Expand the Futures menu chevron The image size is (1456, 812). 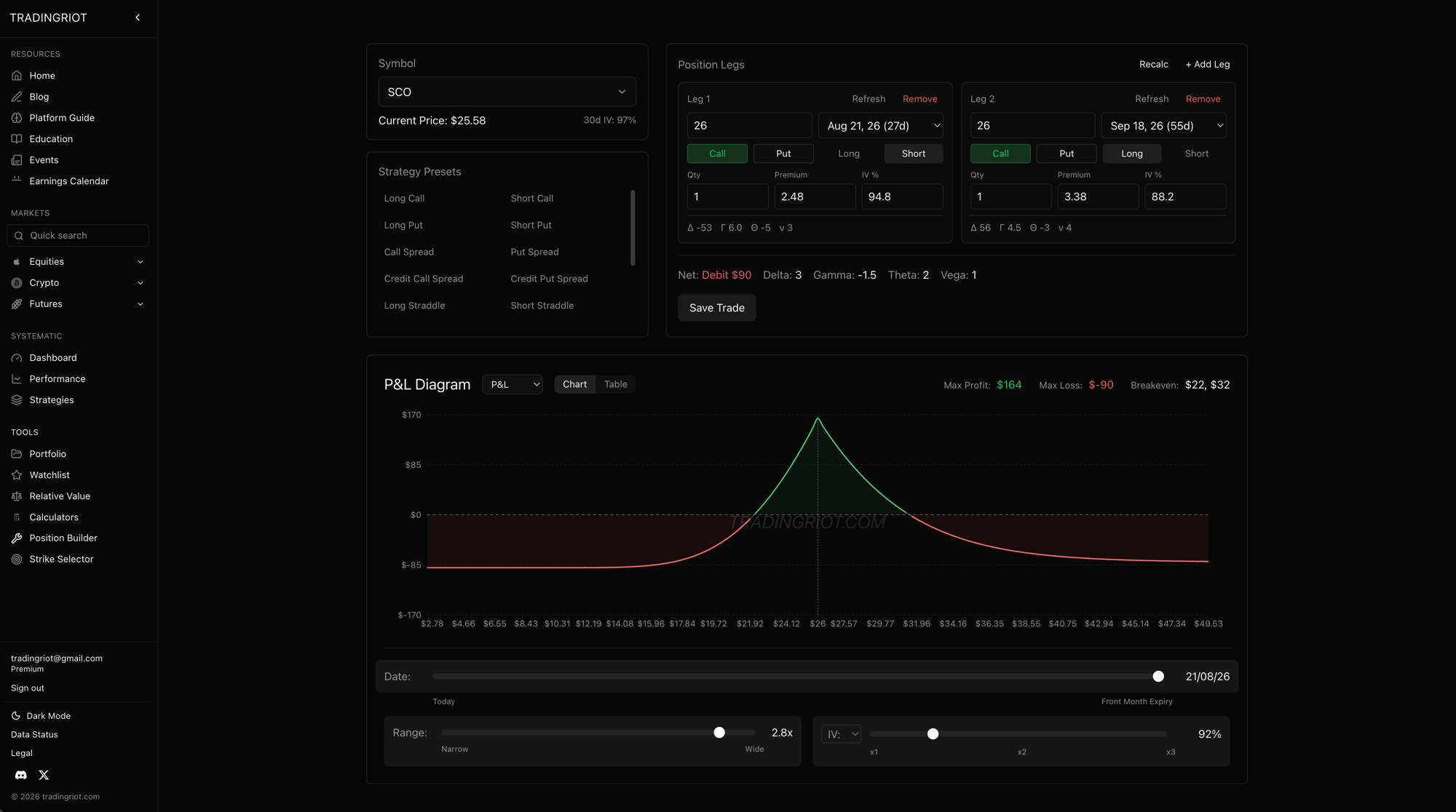point(141,304)
